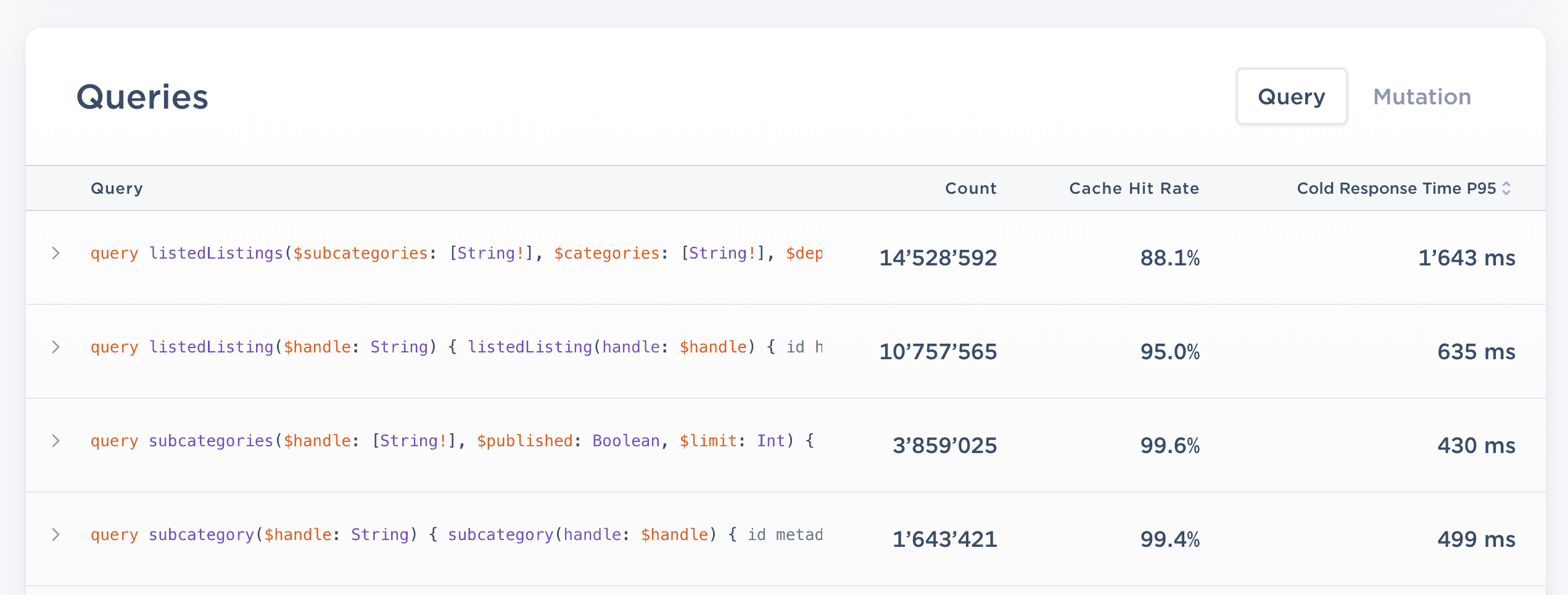Click the 14'528'592 count value

tap(938, 259)
